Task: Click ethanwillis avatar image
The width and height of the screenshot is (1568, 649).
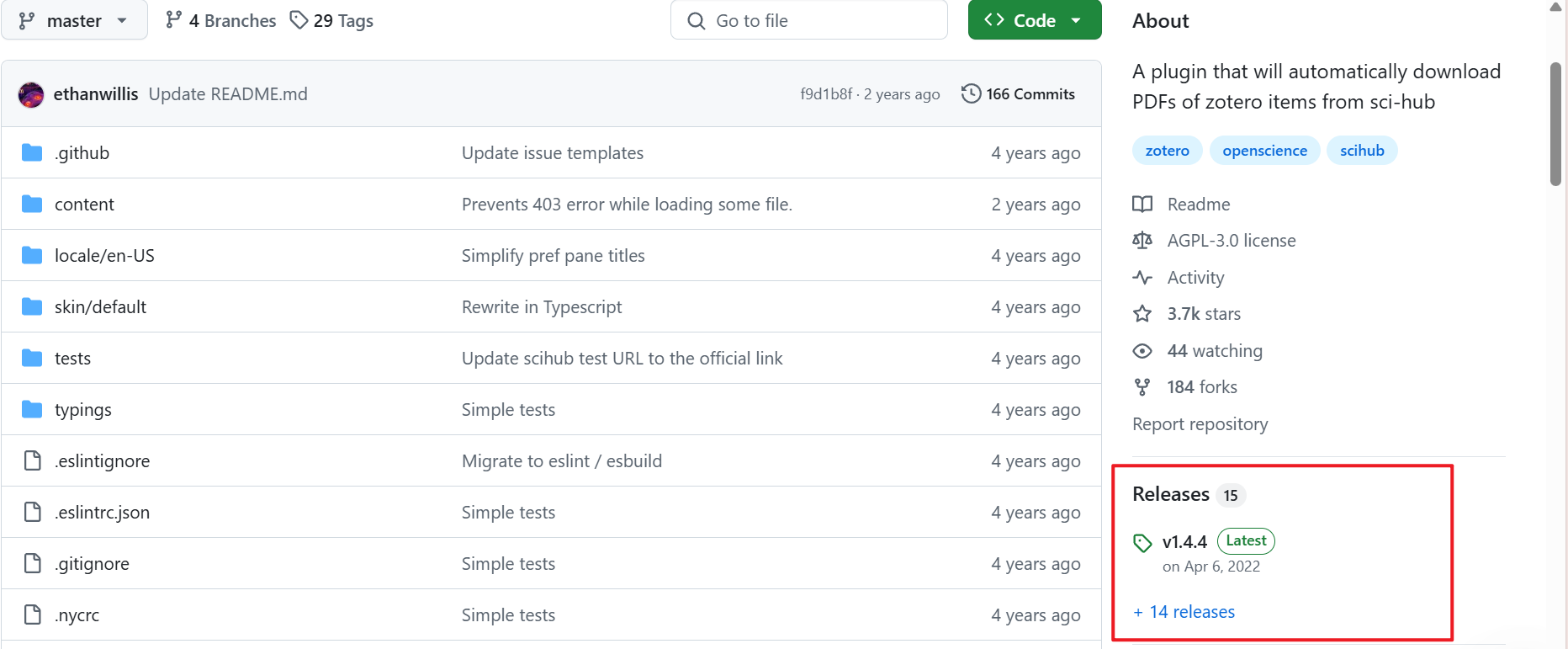Action: point(31,95)
